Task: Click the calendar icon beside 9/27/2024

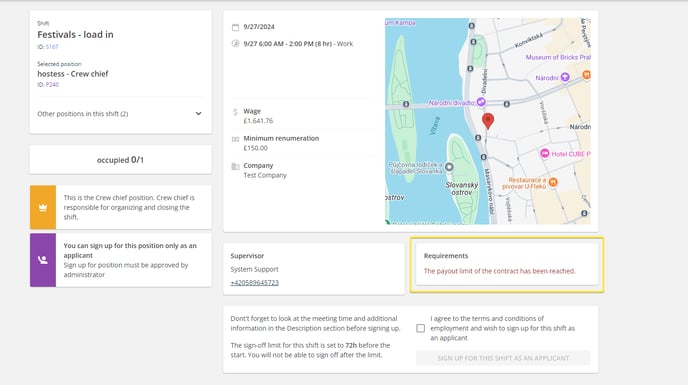Action: click(x=235, y=27)
